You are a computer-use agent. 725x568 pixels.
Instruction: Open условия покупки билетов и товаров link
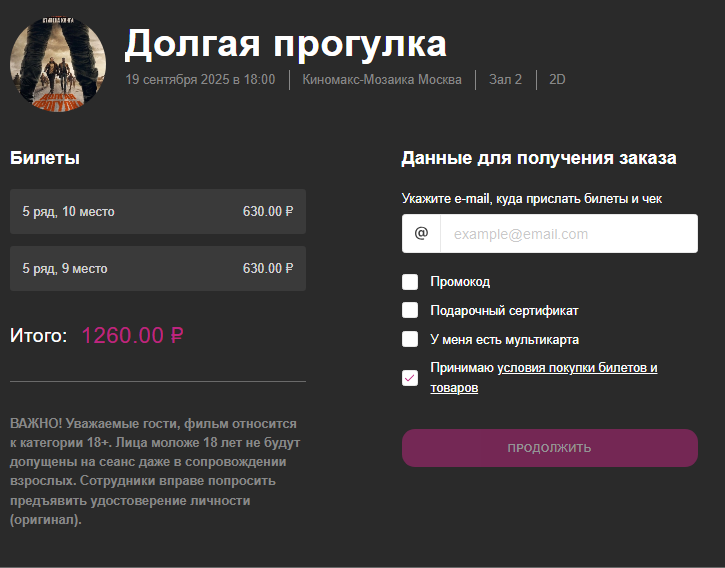tap(576, 368)
